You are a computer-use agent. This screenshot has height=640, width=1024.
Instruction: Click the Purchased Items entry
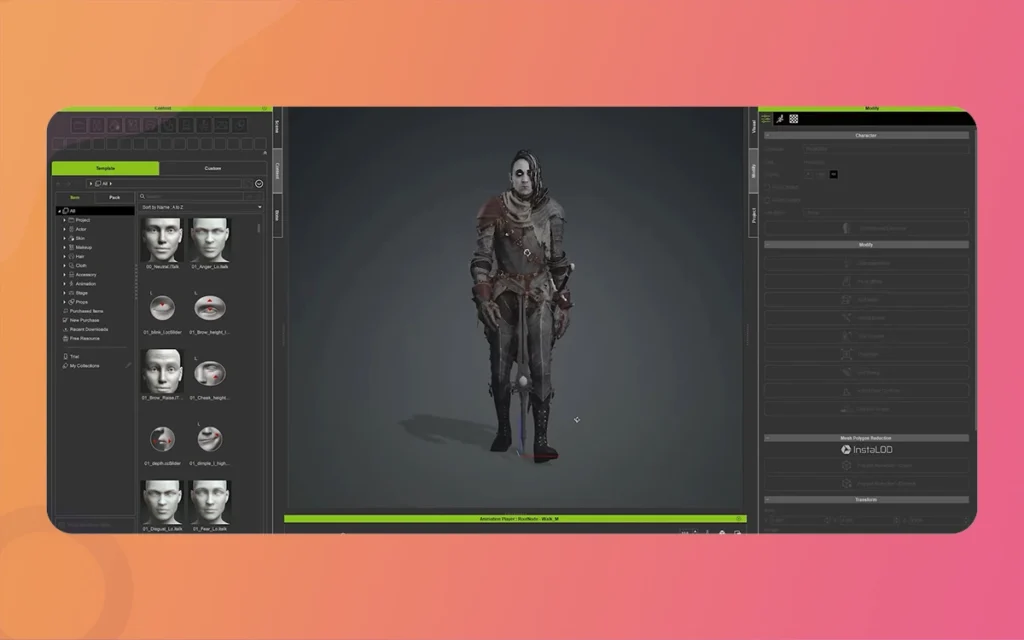click(x=86, y=311)
